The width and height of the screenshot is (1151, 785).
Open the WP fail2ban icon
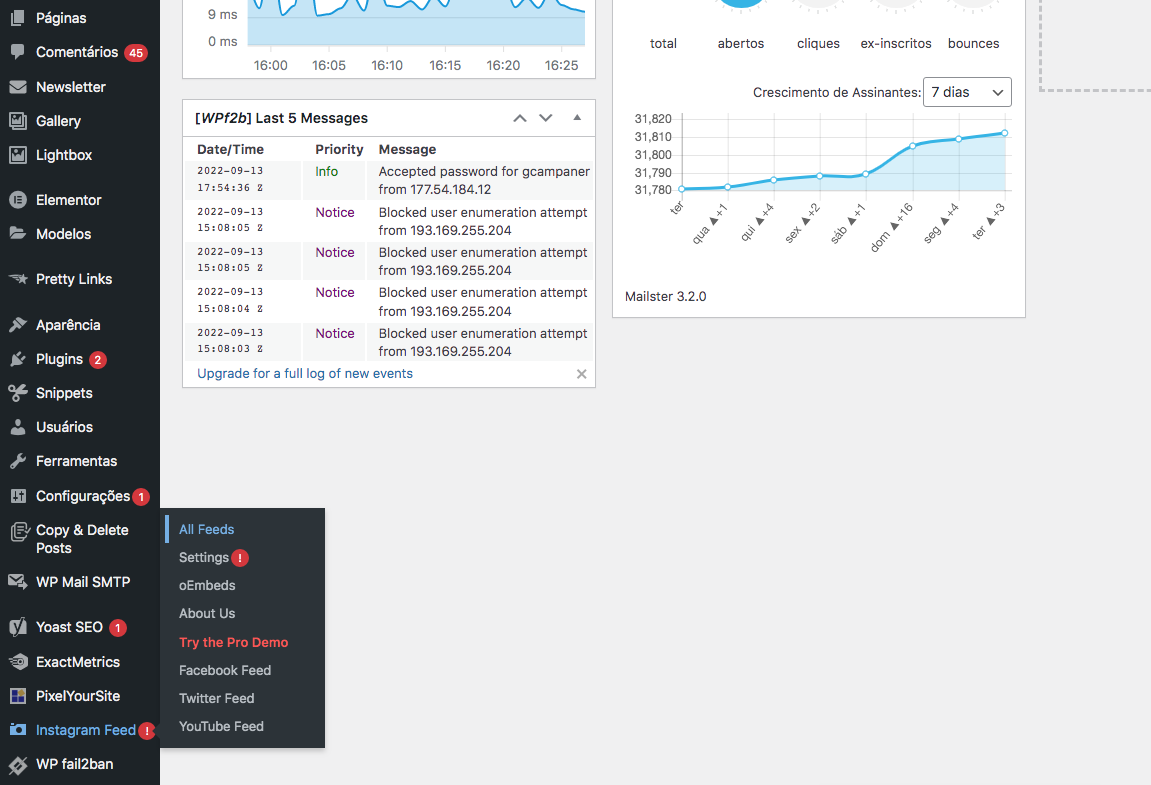click(18, 764)
